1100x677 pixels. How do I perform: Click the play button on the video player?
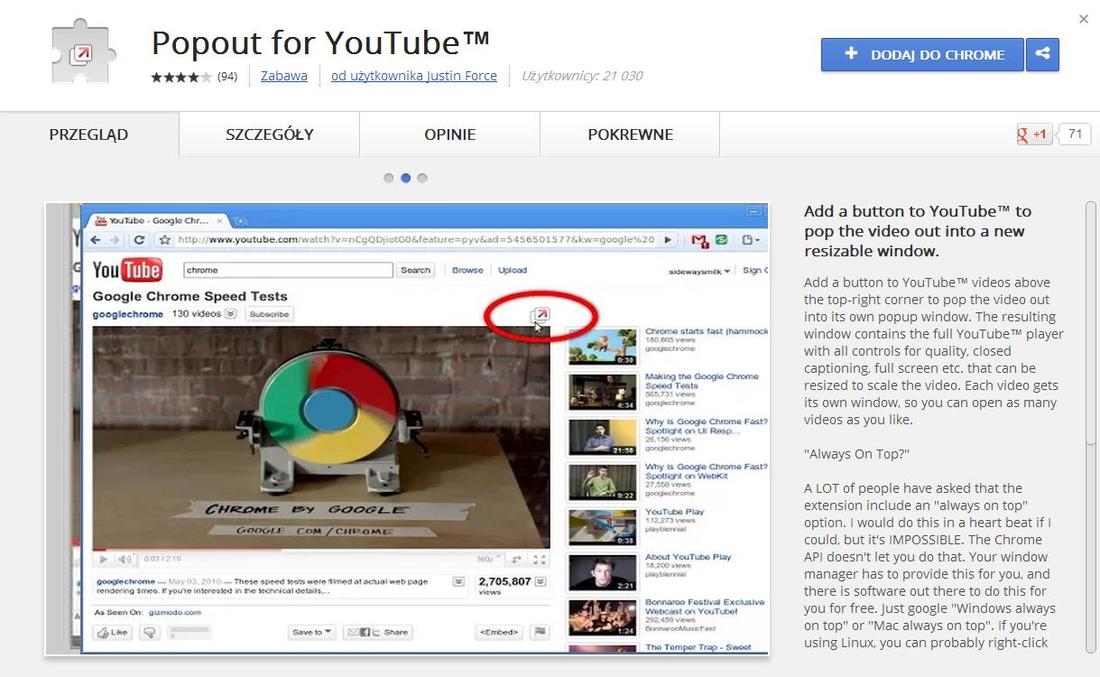tap(103, 559)
